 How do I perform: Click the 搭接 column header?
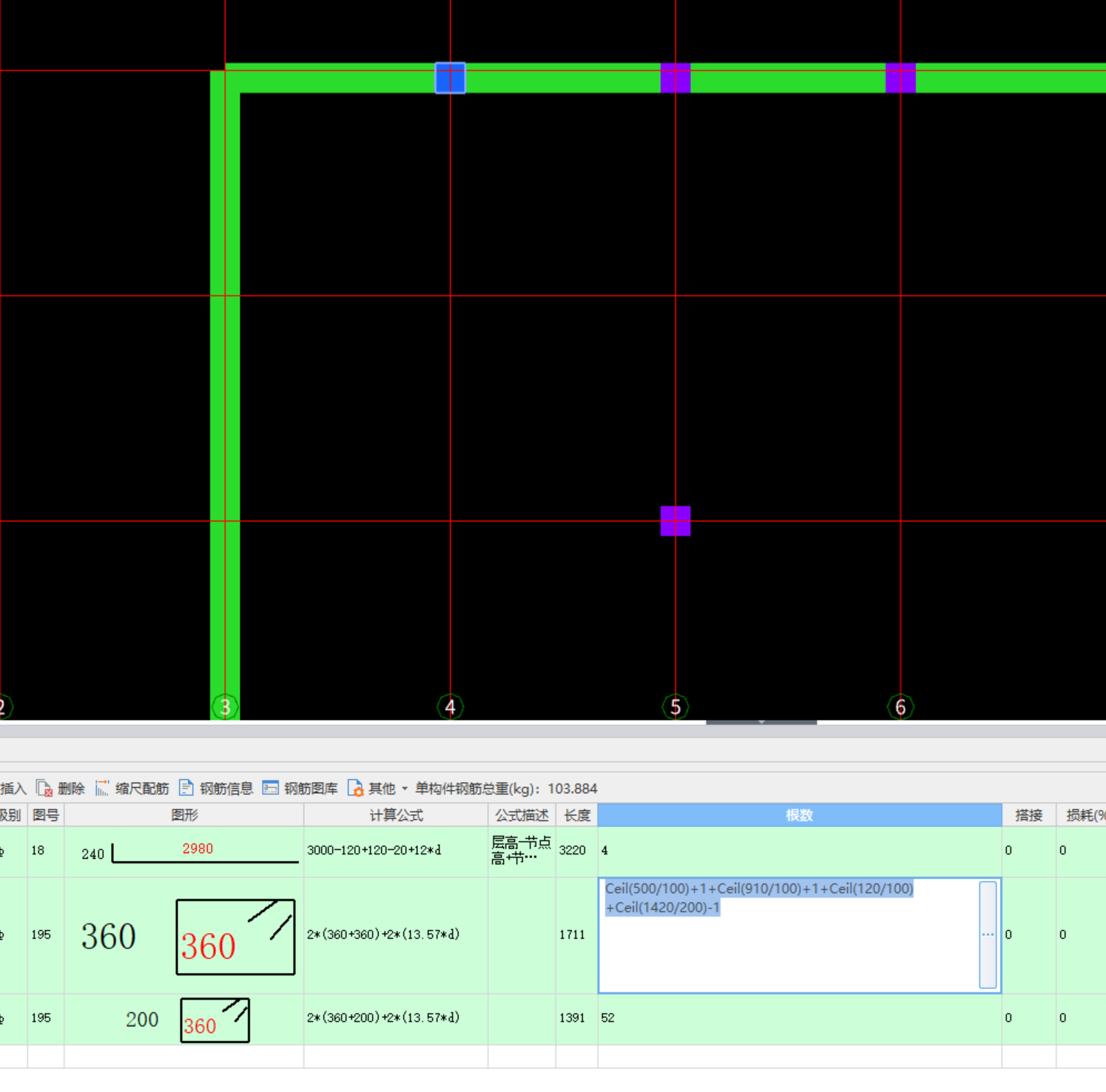pyautogui.click(x=1029, y=815)
